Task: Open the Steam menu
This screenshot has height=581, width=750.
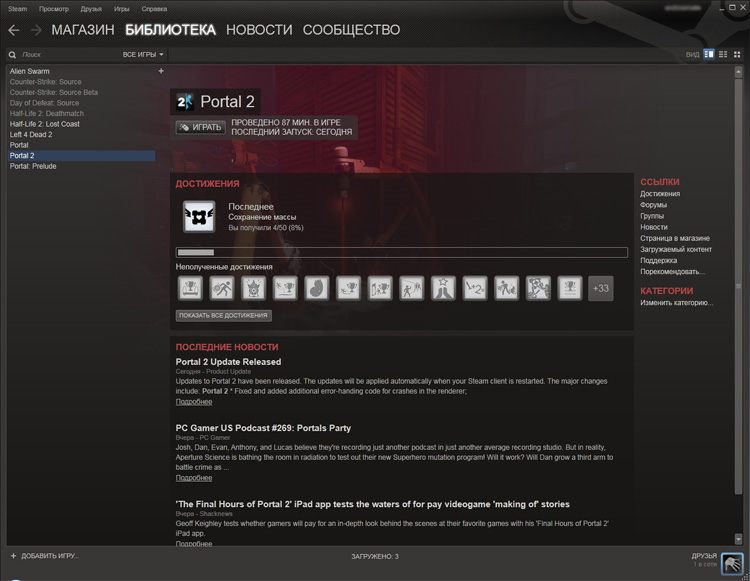Action: tap(18, 9)
